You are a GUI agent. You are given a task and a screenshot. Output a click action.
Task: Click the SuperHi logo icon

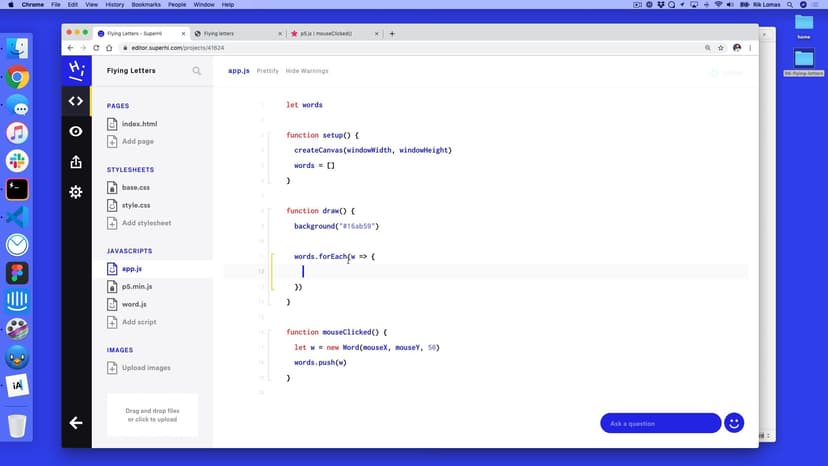[x=75, y=70]
